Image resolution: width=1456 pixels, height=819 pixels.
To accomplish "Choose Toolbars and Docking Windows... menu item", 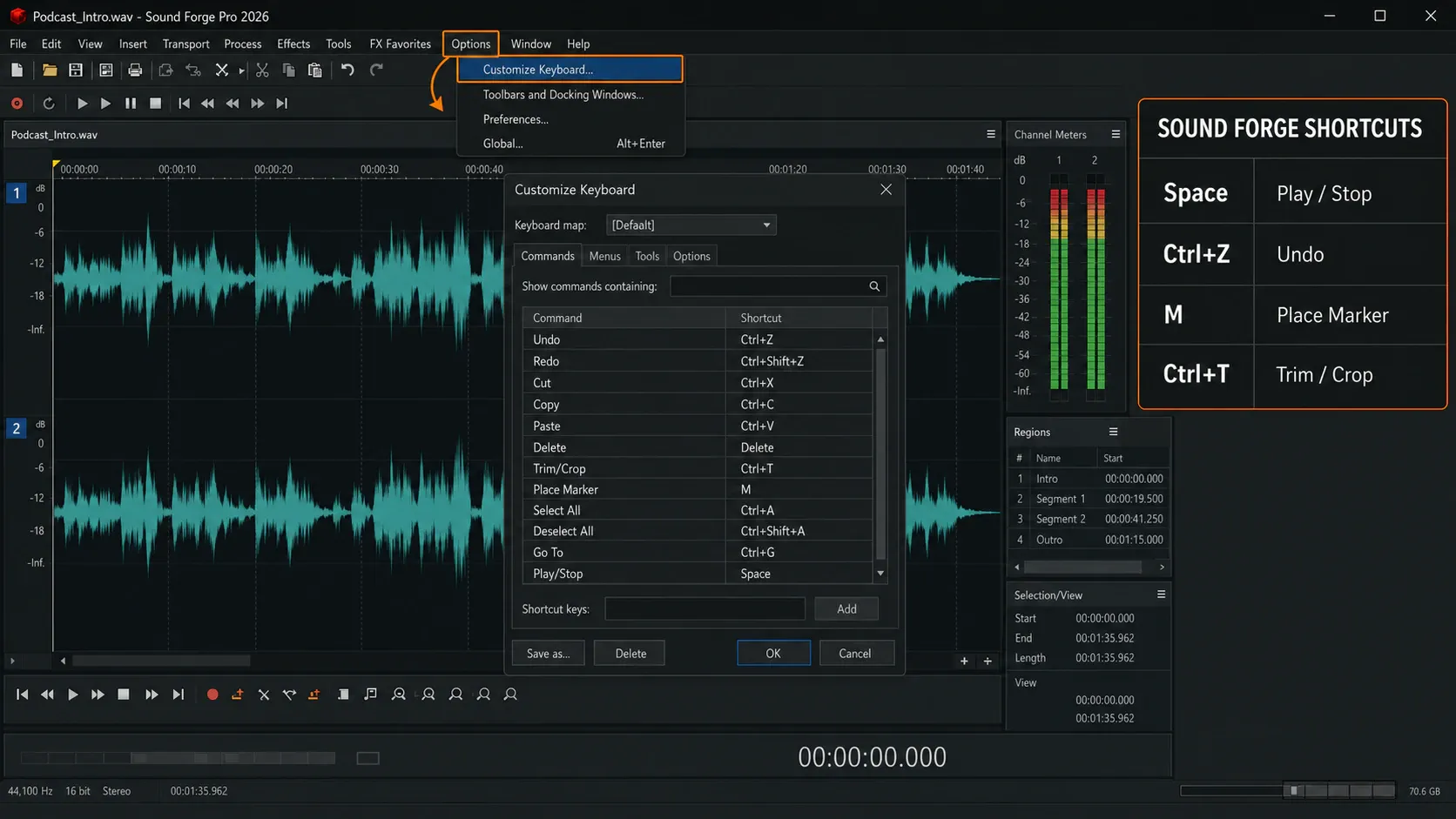I will click(x=570, y=95).
